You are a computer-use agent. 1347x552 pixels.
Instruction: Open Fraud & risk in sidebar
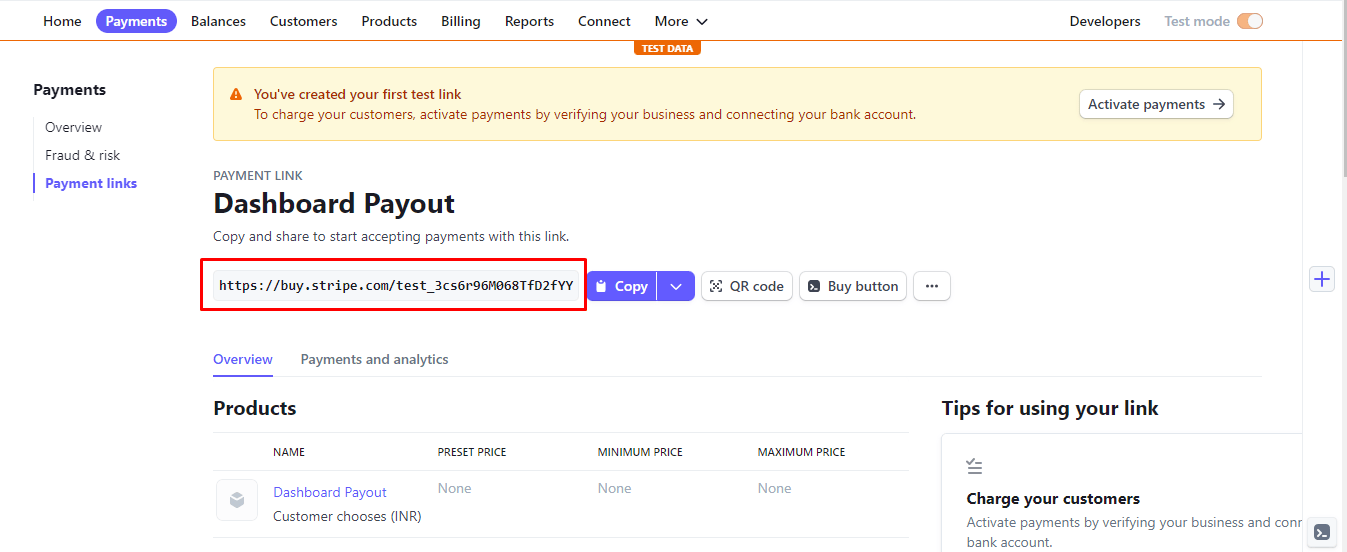pyautogui.click(x=82, y=155)
